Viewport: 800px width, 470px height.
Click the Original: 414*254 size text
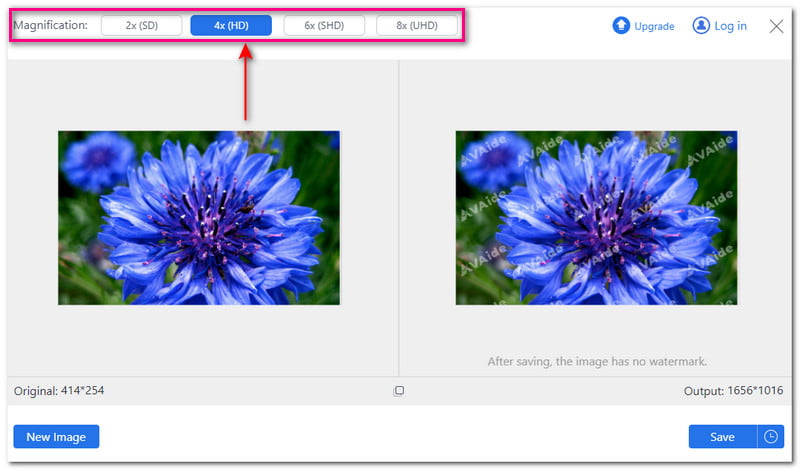click(59, 390)
